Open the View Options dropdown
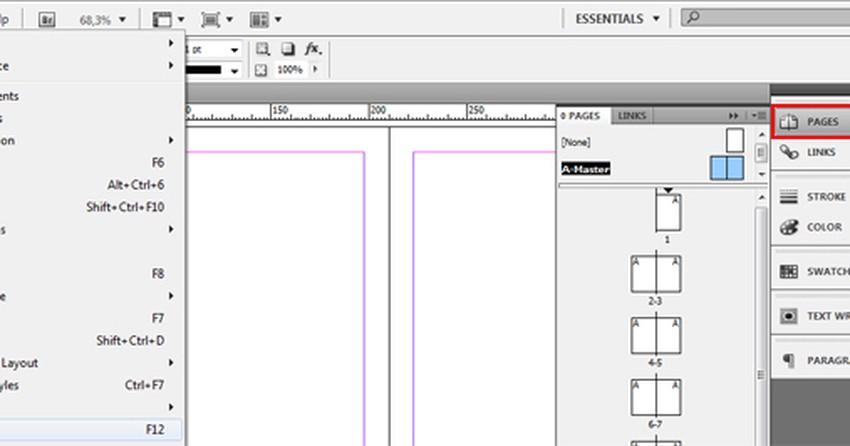Screen dimensions: 850x446 click(168, 19)
